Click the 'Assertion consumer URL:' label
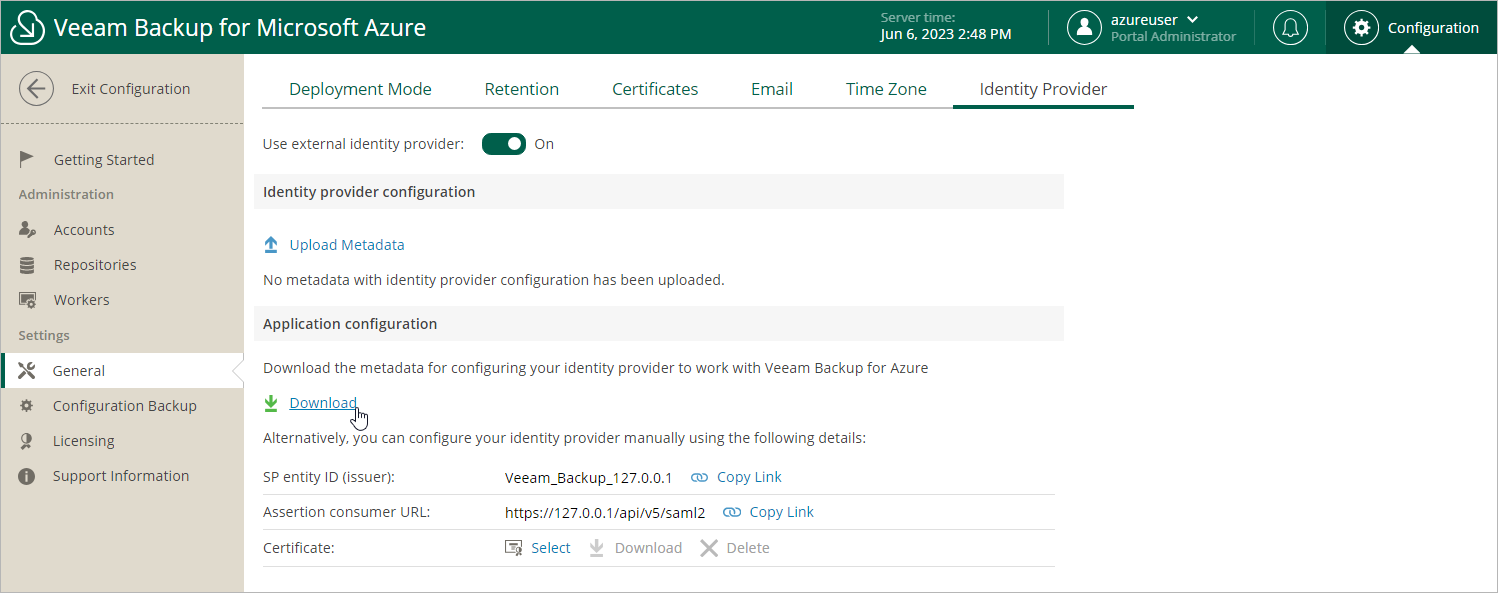 coord(346,513)
